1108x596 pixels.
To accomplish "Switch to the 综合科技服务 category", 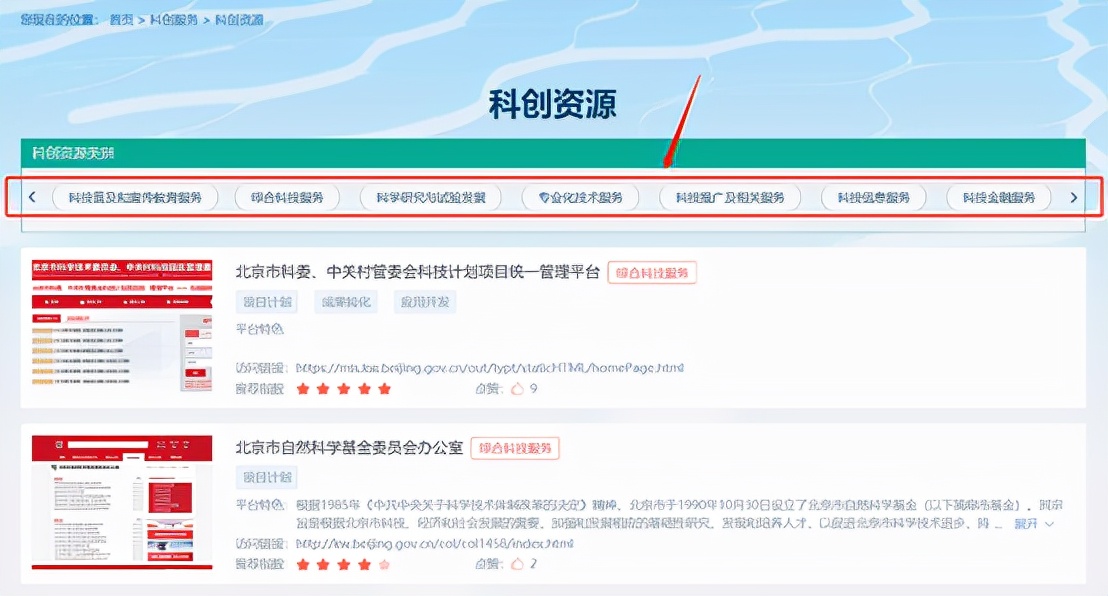I will tap(290, 197).
